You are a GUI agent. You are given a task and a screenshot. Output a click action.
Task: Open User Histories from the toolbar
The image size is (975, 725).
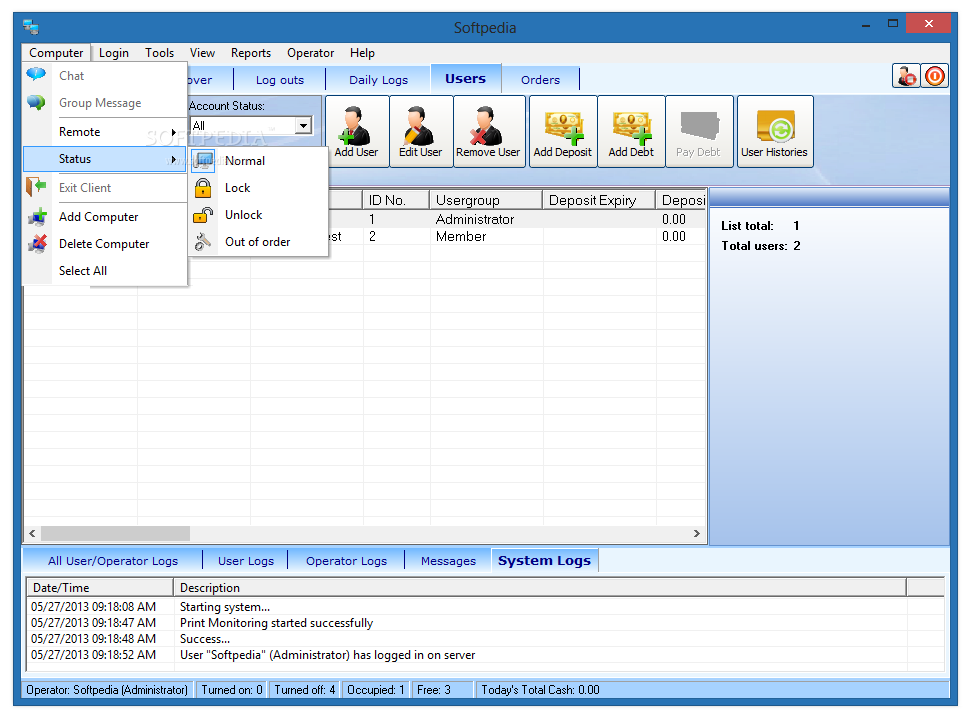(775, 132)
